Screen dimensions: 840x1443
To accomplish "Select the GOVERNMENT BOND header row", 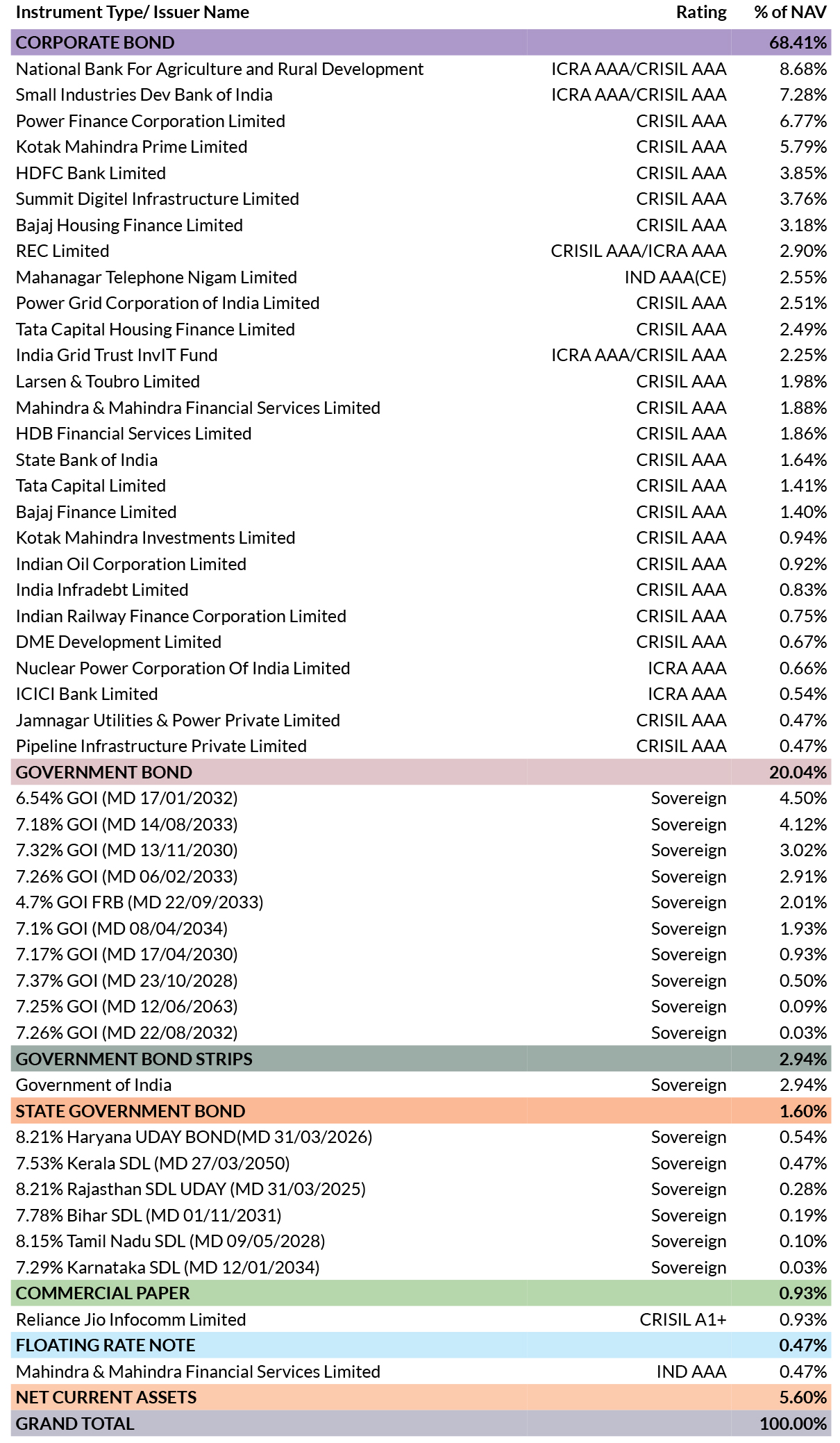I will 421,772.
